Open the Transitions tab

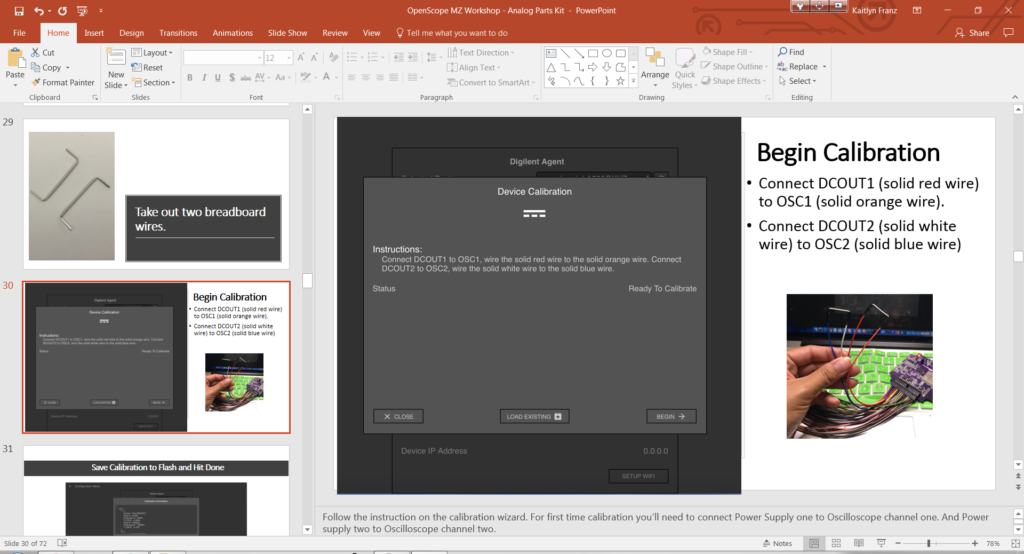click(178, 33)
